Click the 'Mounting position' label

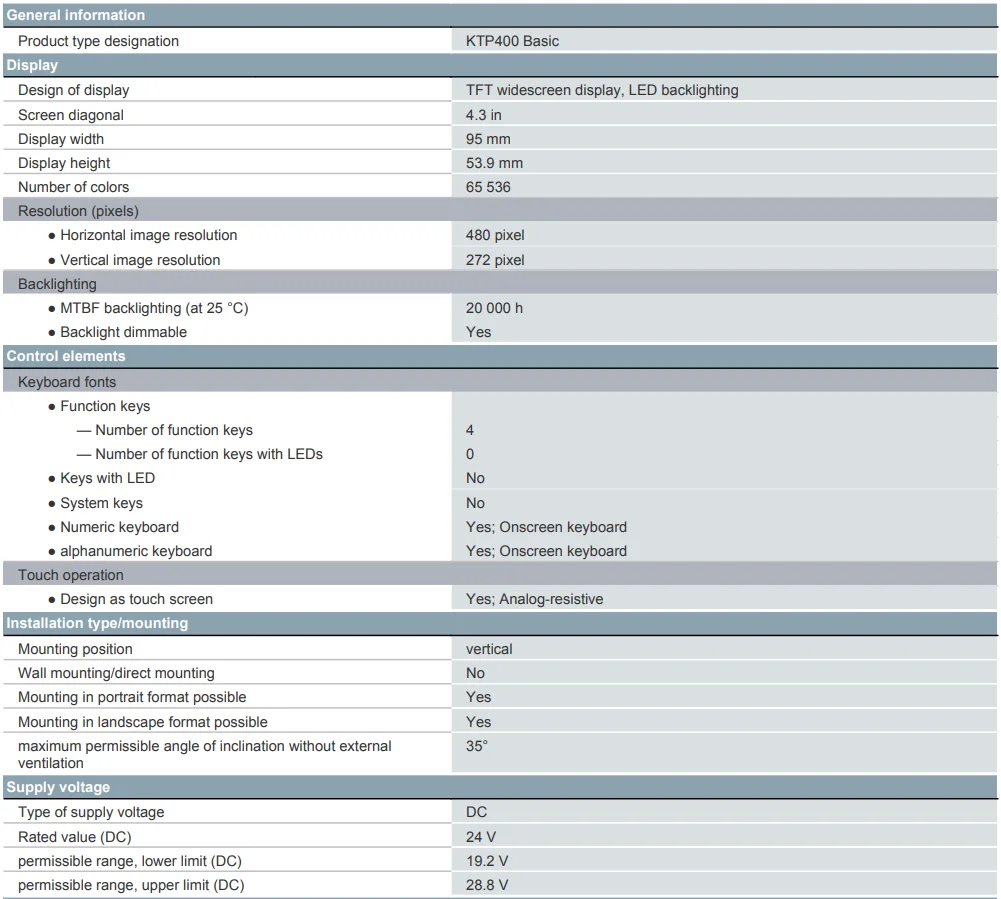click(75, 649)
